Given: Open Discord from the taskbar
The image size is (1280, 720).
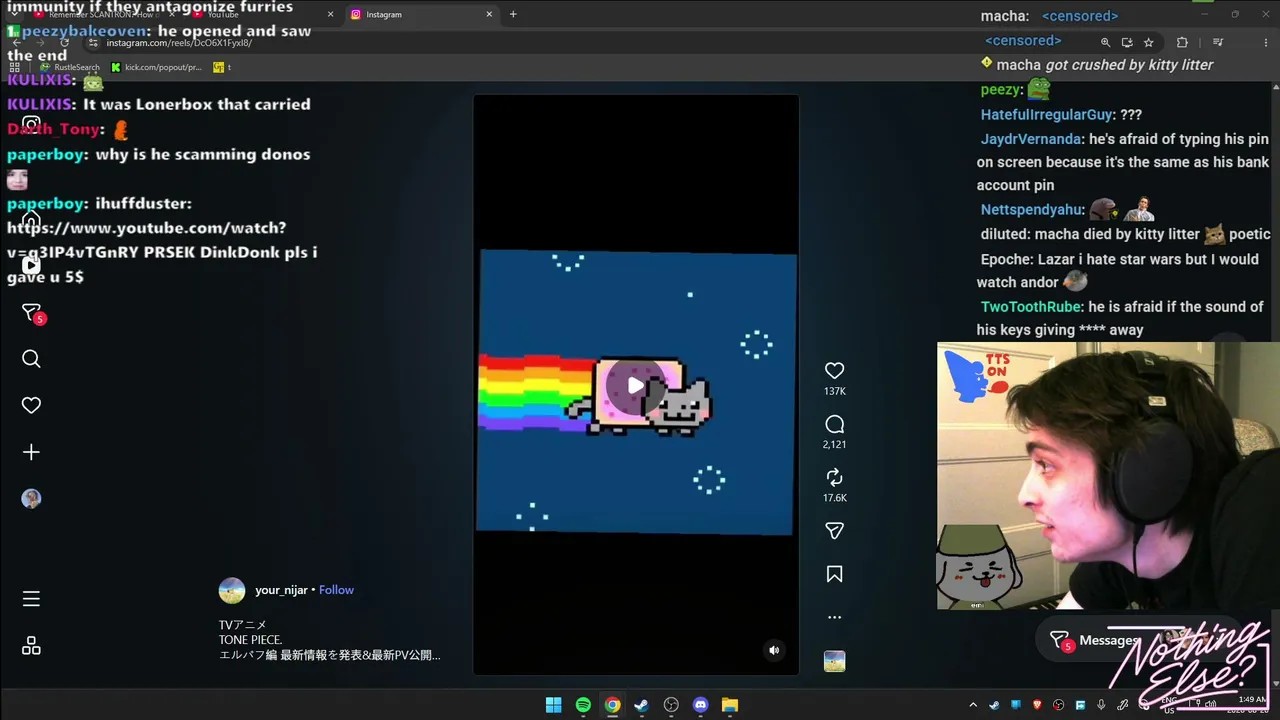Looking at the screenshot, I should click(701, 705).
